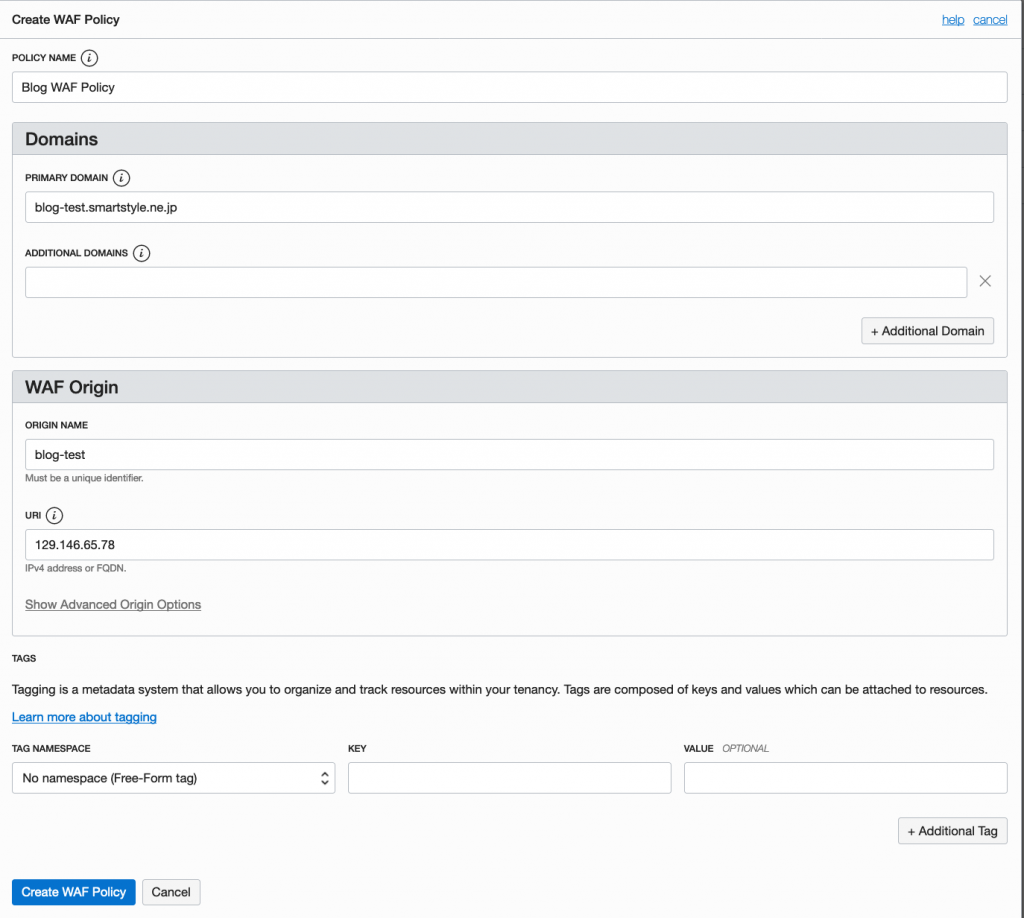Focus the Origin Name field

click(x=509, y=454)
